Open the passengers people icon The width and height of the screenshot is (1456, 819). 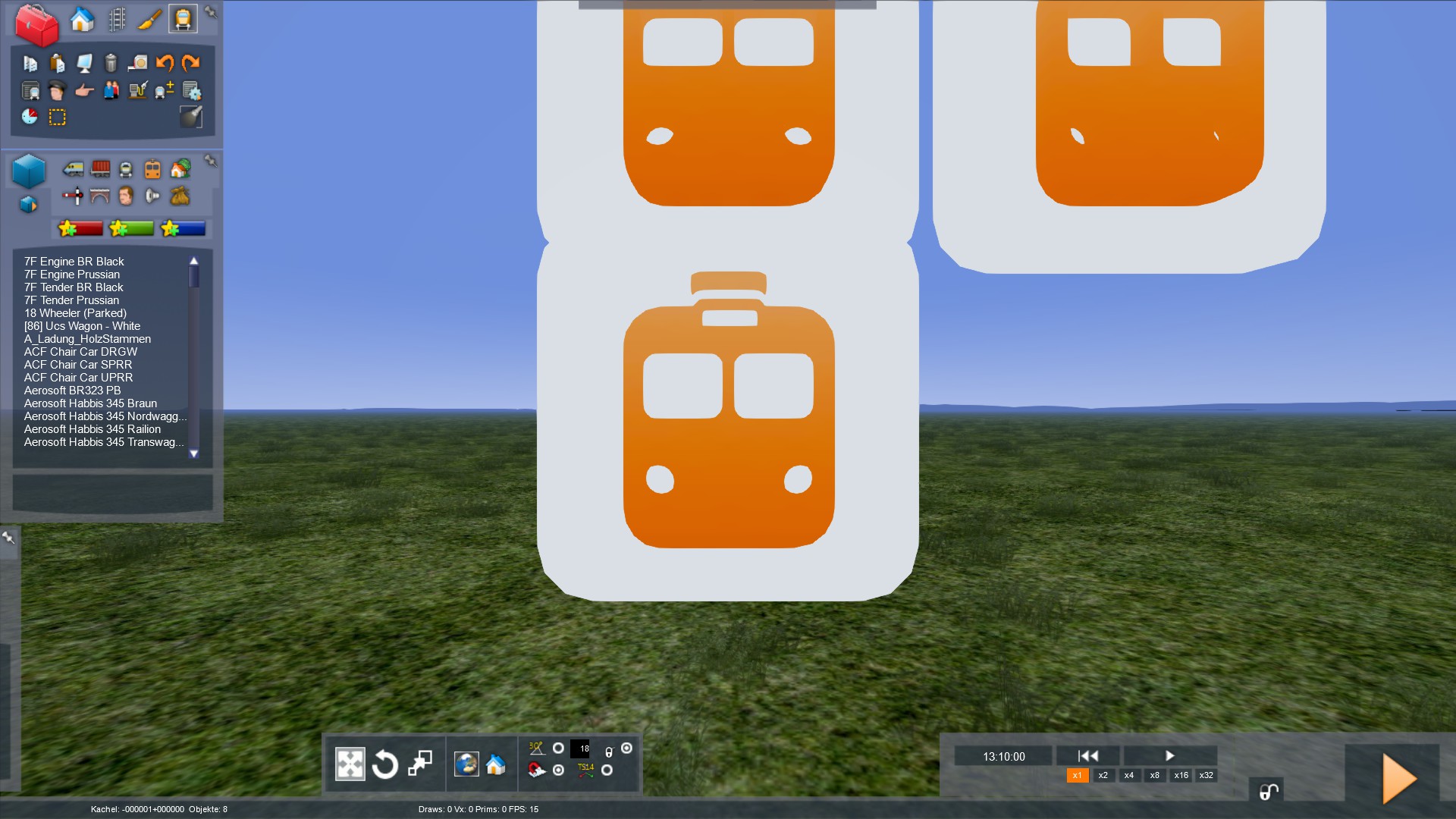(111, 91)
